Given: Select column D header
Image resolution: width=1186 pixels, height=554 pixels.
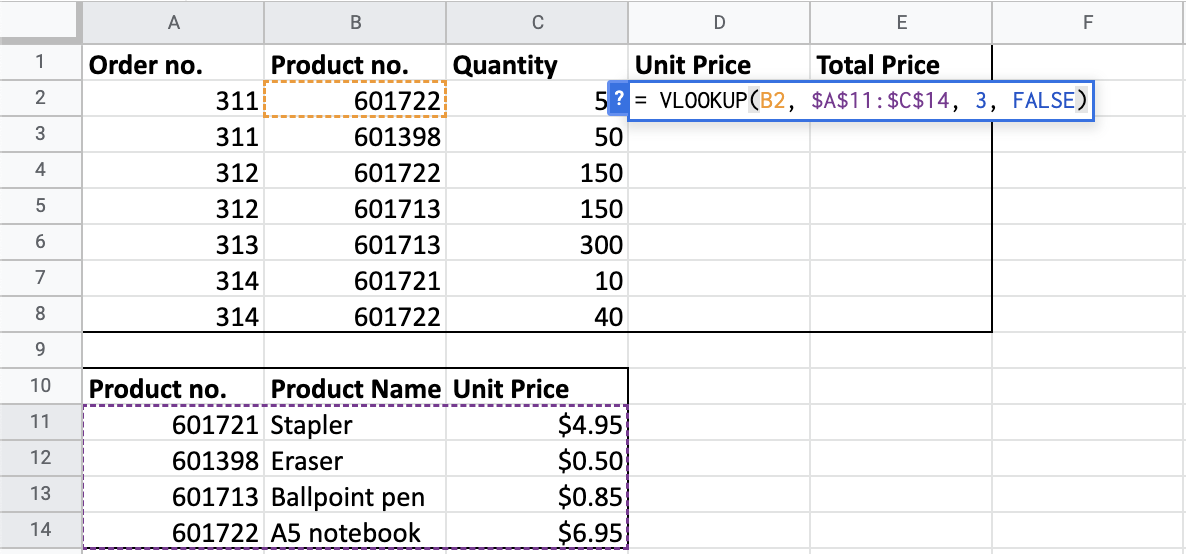Looking at the screenshot, I should tap(719, 23).
